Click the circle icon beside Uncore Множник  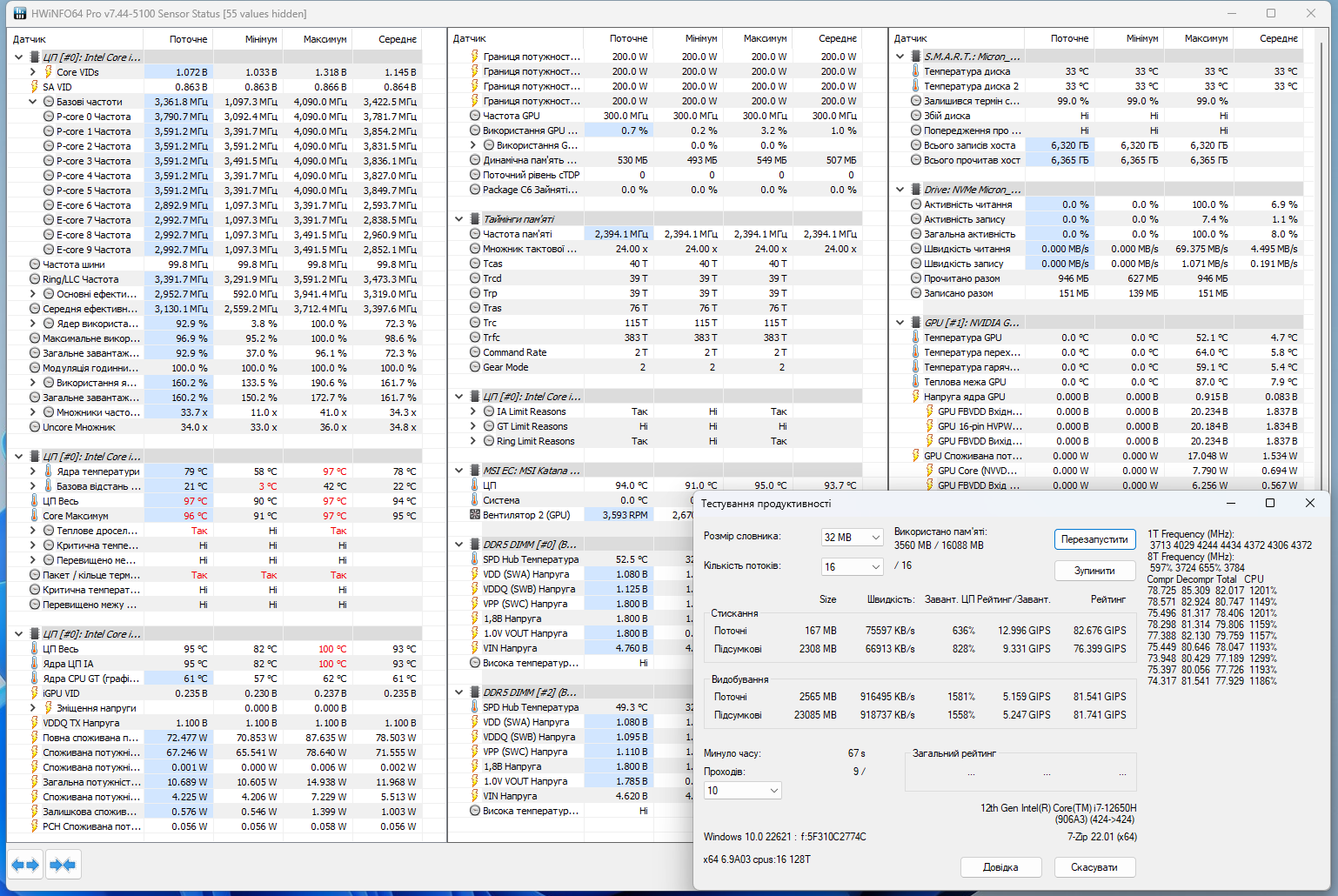35,427
